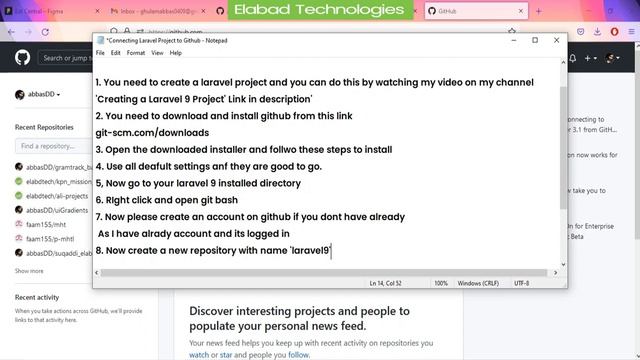Click the Recent Repositories heading
640x360 pixels.
[x=44, y=127]
